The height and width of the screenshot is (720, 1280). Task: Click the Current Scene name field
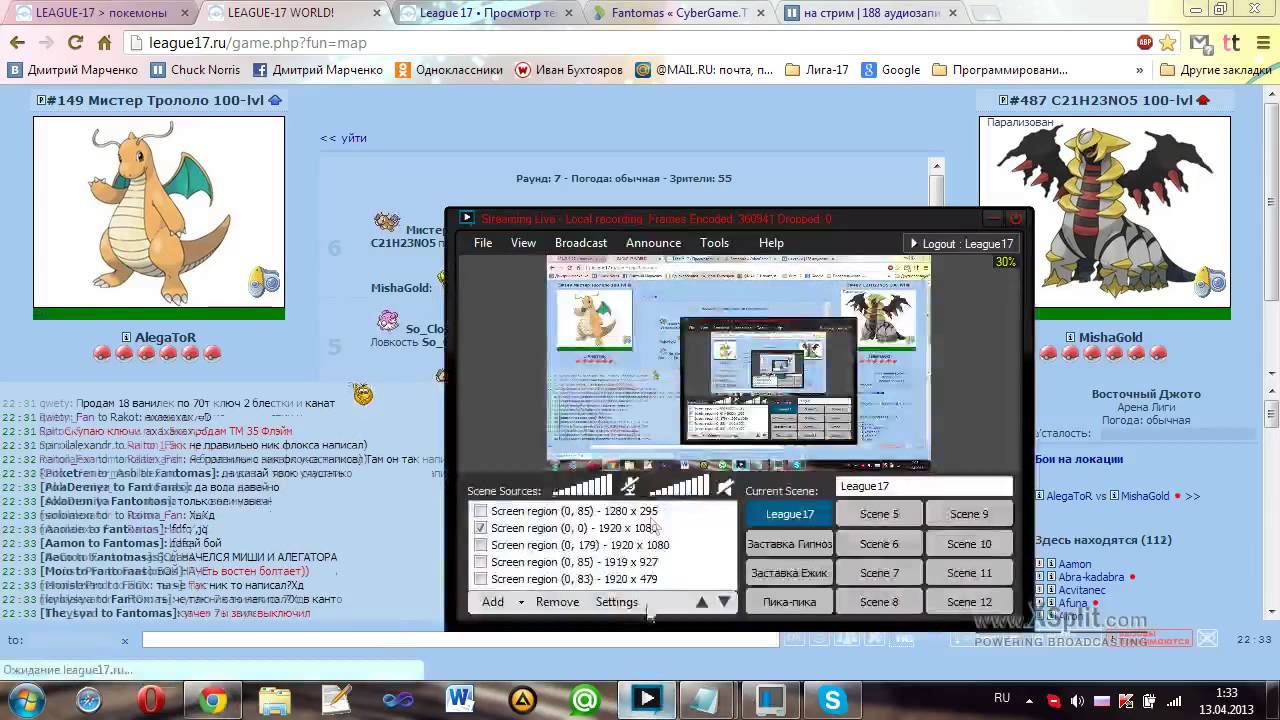(x=924, y=486)
